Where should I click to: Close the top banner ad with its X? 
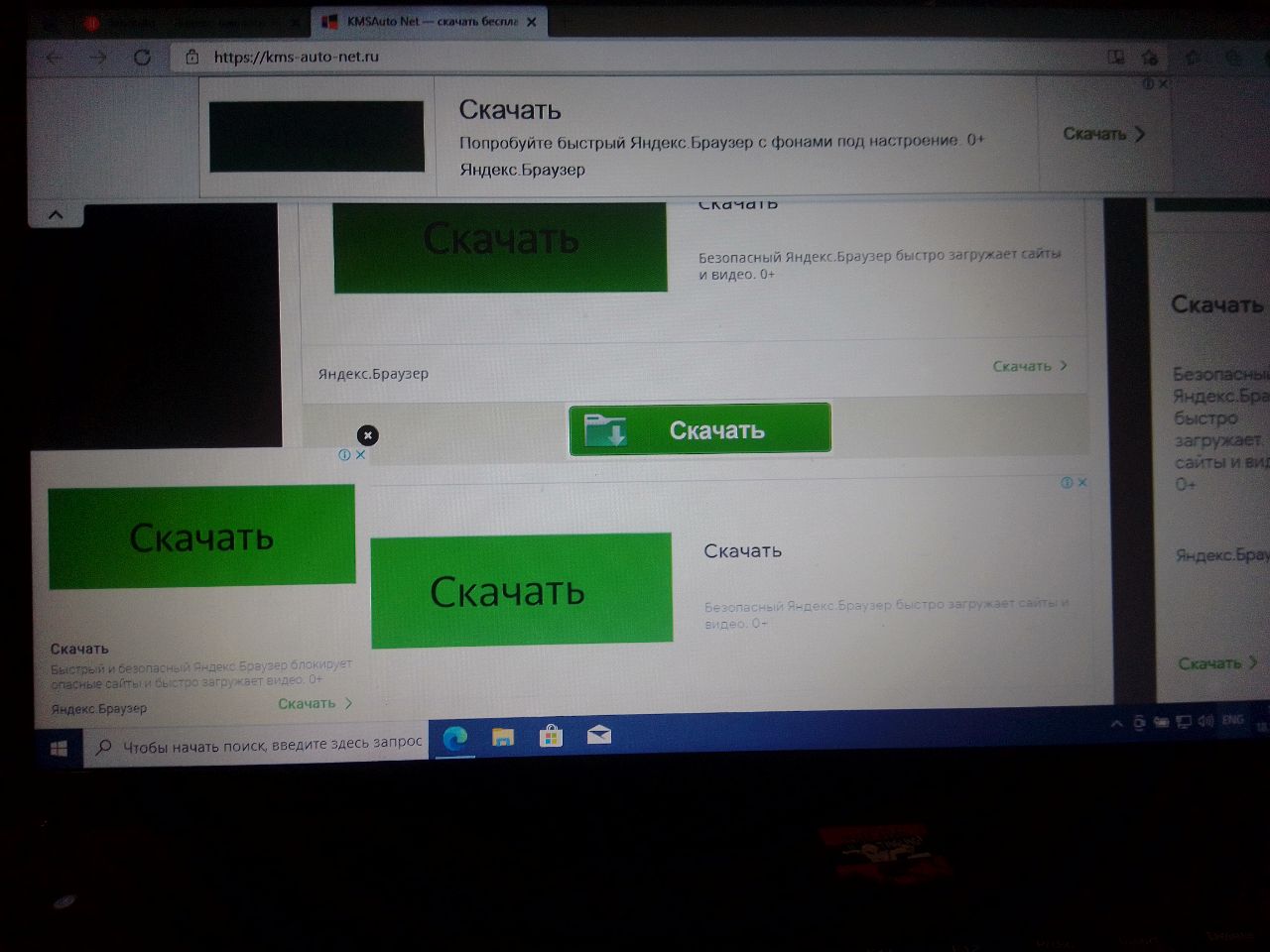pyautogui.click(x=1163, y=84)
